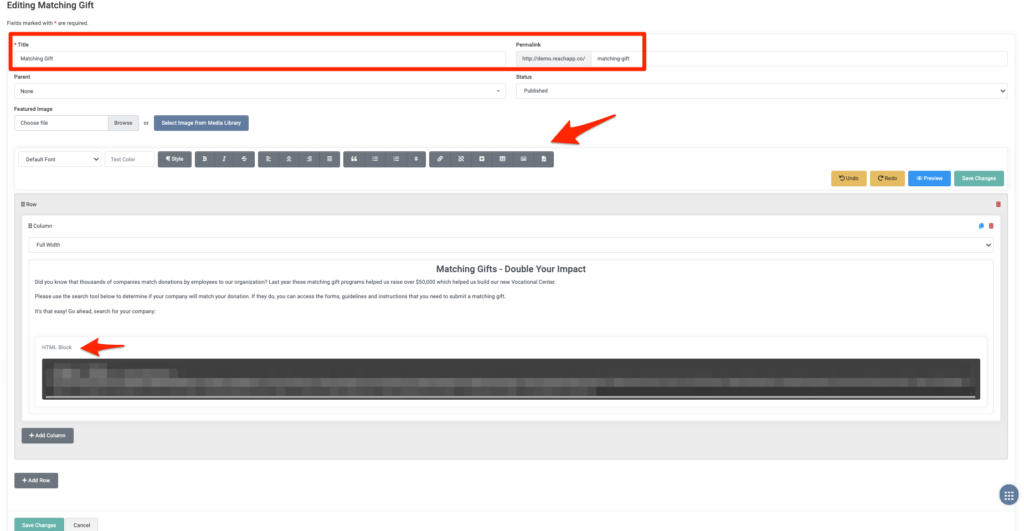Screen dimensions: 1024x531
Task: Open the Full Width column size dropdown
Action: (511, 245)
